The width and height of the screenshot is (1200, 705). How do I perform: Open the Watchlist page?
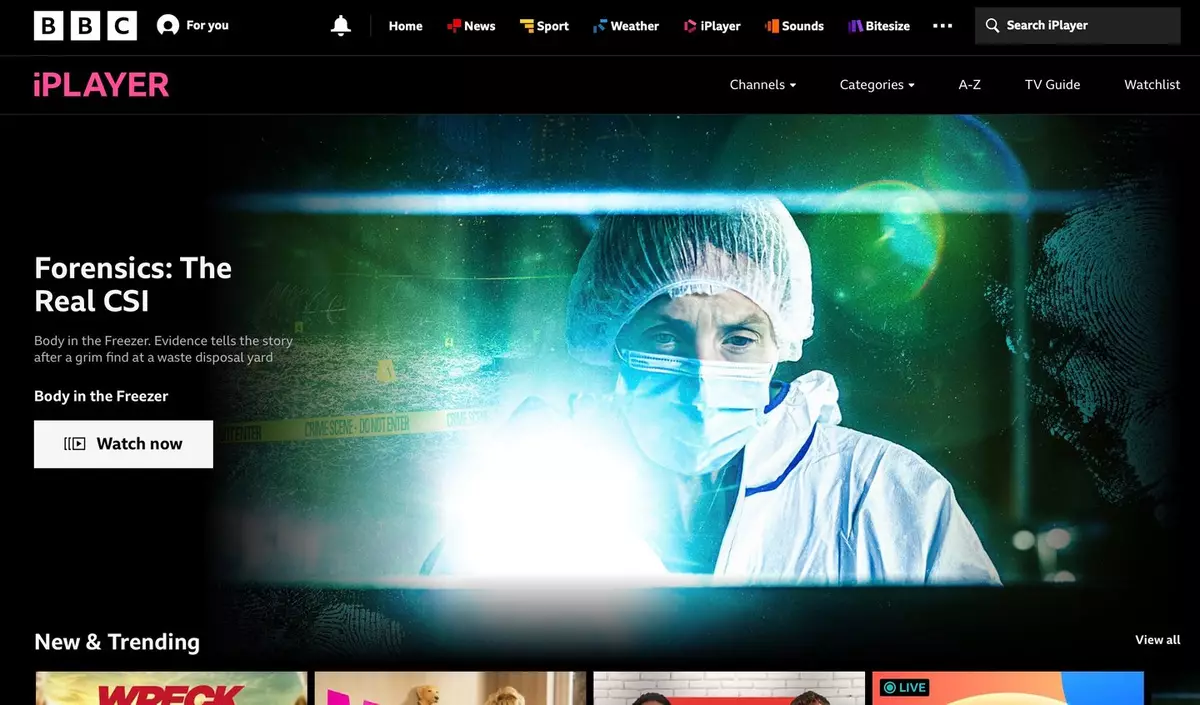(1151, 85)
